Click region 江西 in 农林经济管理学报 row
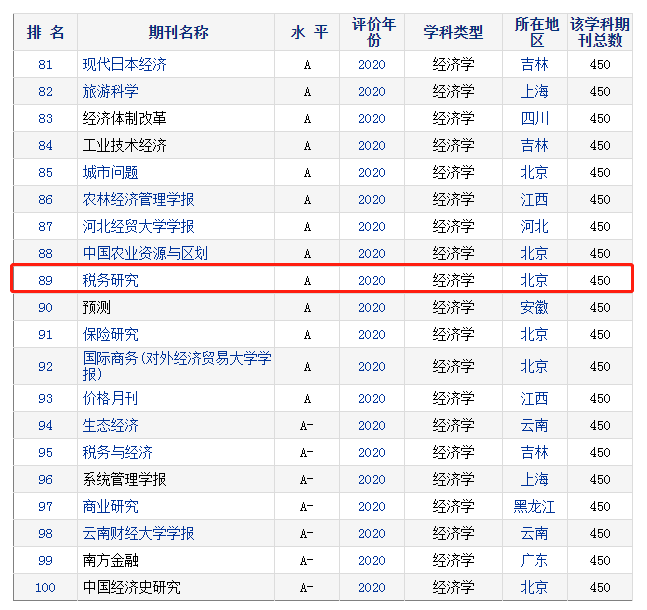The height and width of the screenshot is (610, 647). (x=534, y=199)
